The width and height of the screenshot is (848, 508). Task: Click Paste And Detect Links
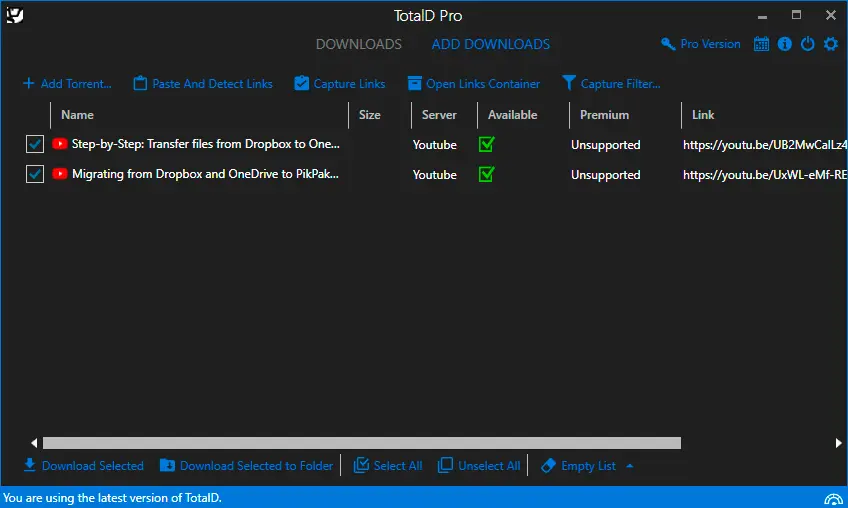pos(203,83)
